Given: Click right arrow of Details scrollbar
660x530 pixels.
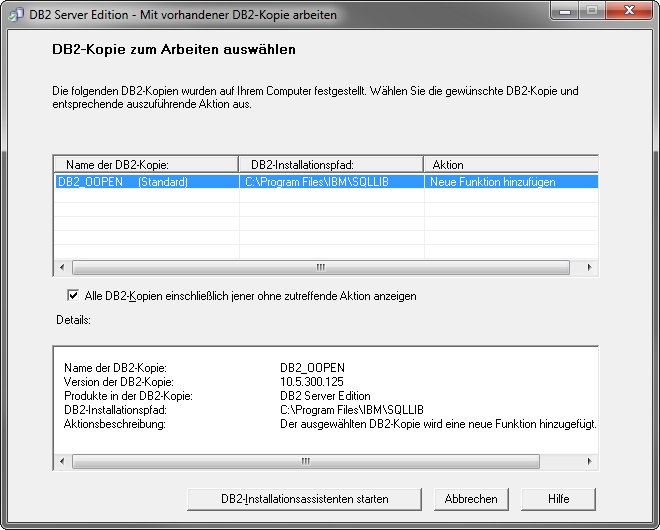Looking at the screenshot, I should [x=589, y=461].
